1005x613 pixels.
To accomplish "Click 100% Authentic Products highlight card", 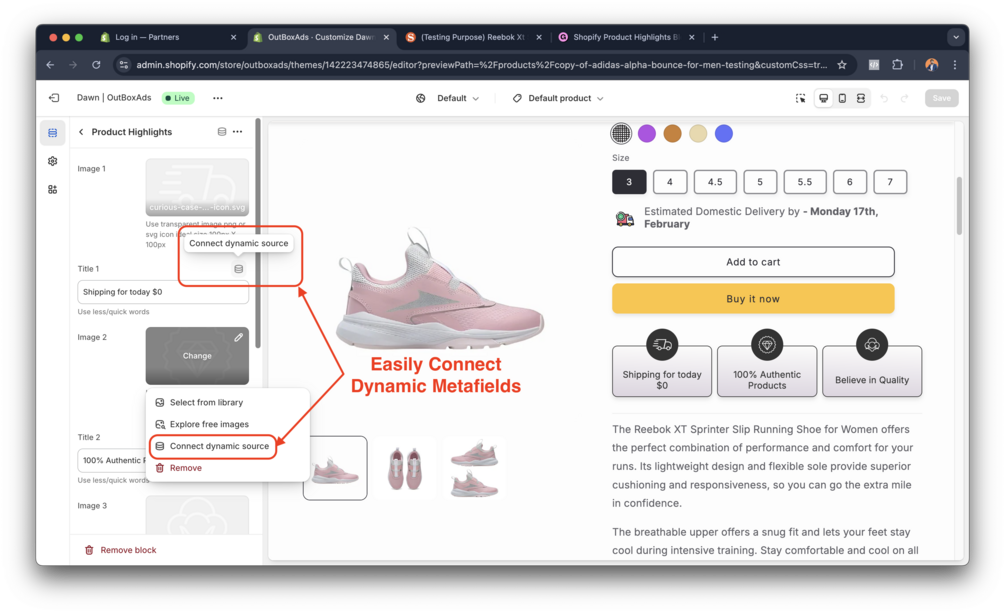I will (767, 371).
